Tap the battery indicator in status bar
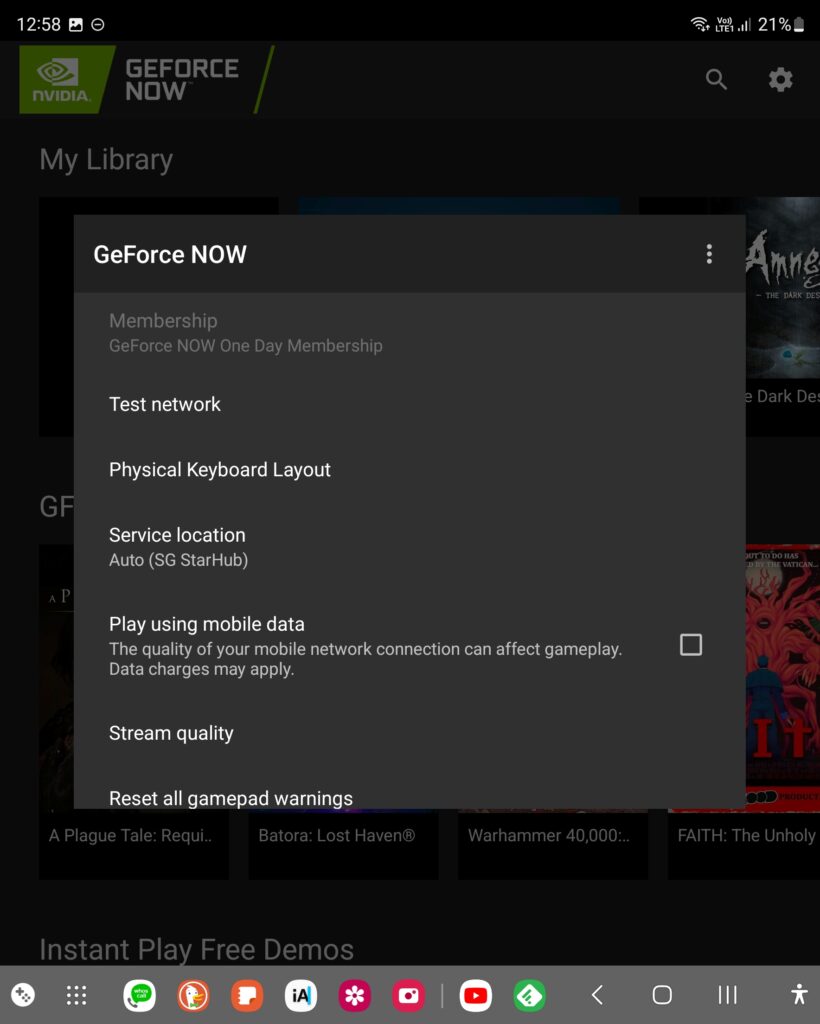Image resolution: width=820 pixels, height=1024 pixels. [781, 25]
